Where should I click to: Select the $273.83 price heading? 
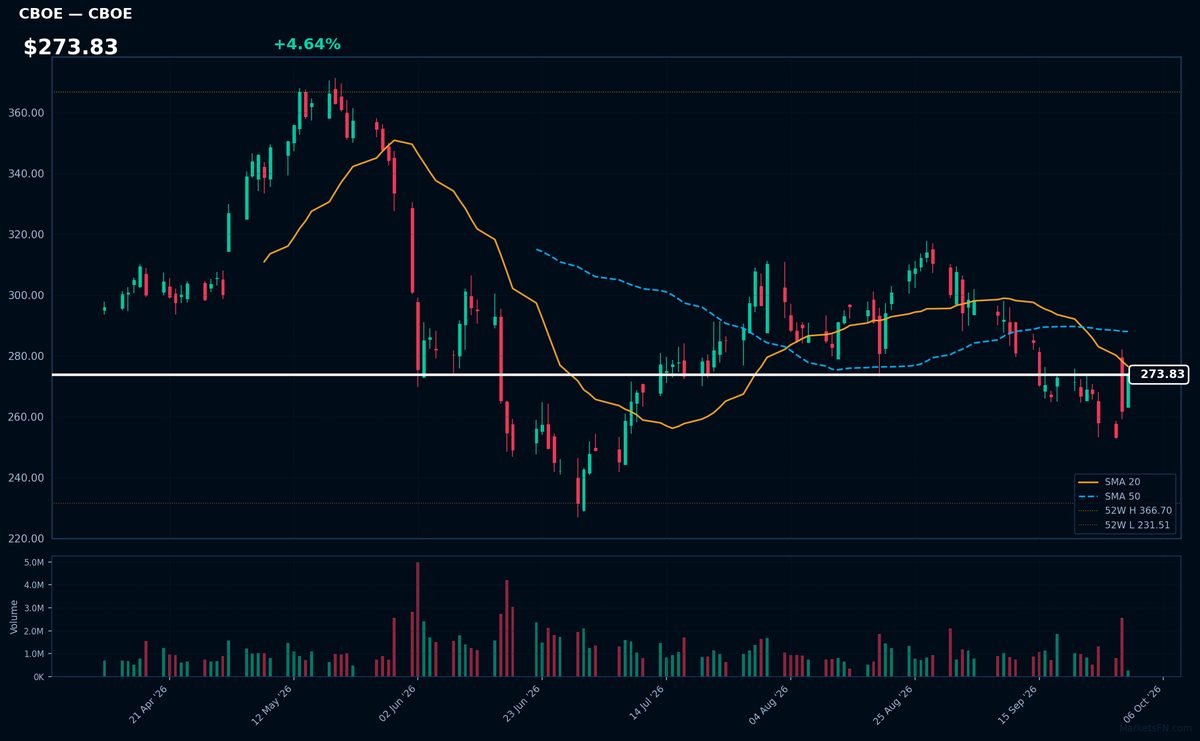(x=71, y=47)
